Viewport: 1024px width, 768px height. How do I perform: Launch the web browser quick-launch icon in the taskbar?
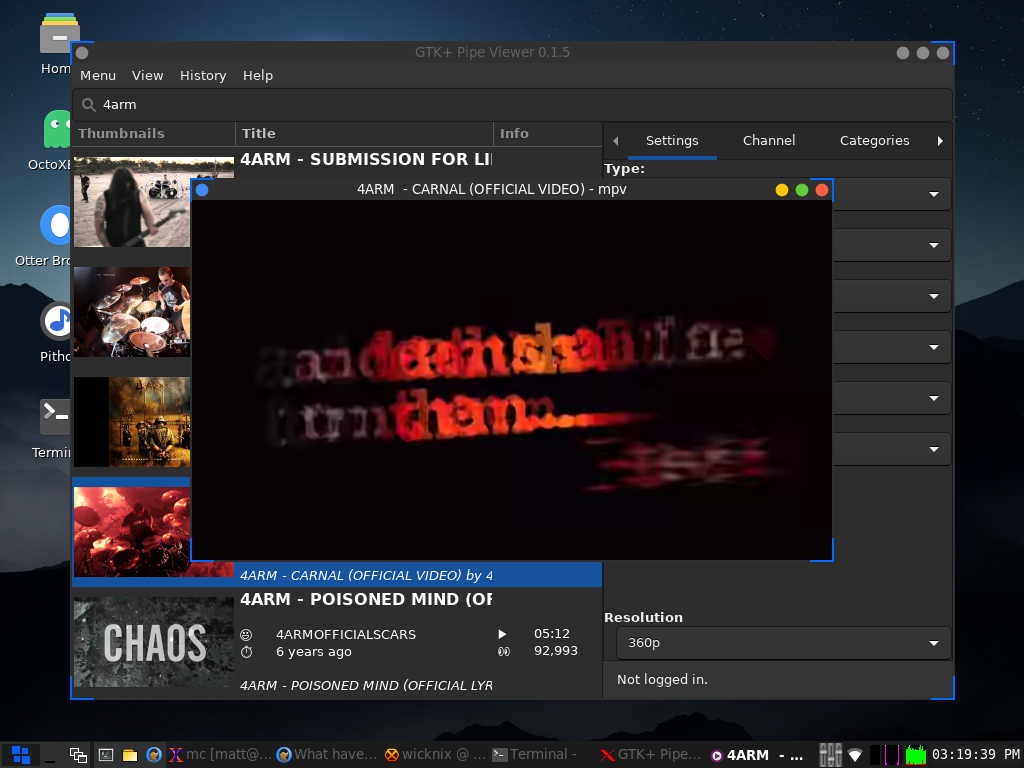pos(153,755)
